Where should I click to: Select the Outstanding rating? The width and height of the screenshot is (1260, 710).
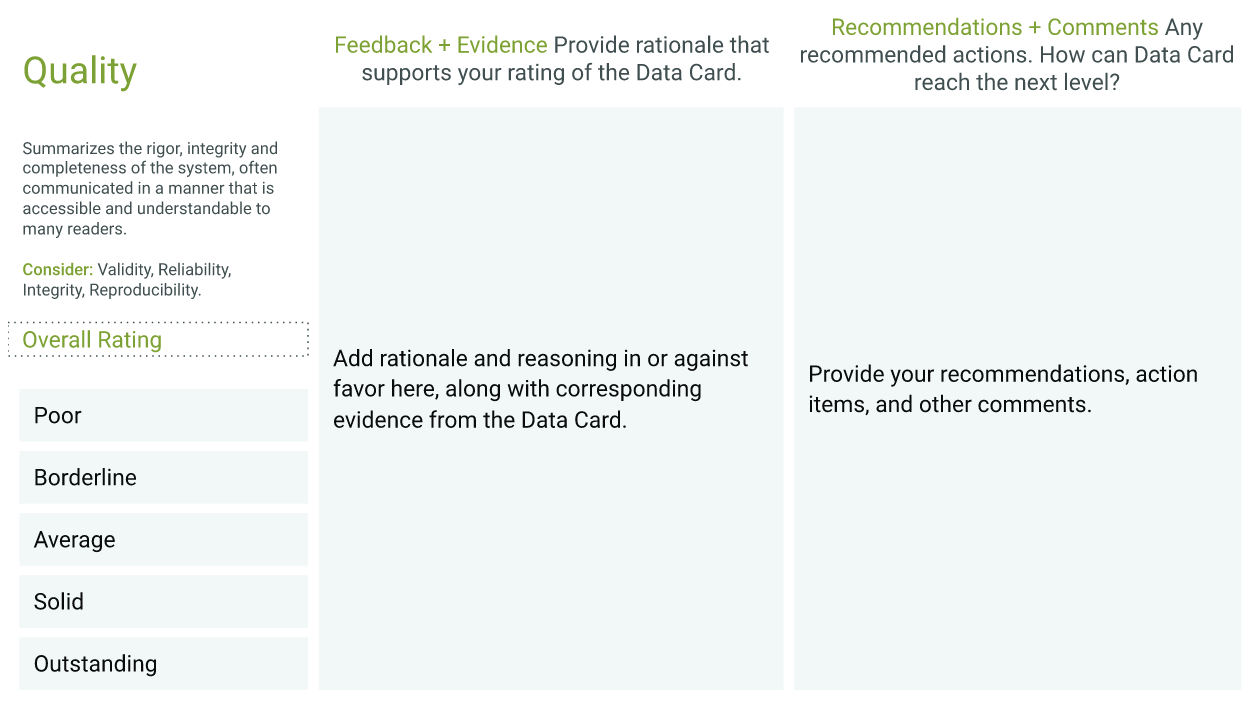163,664
